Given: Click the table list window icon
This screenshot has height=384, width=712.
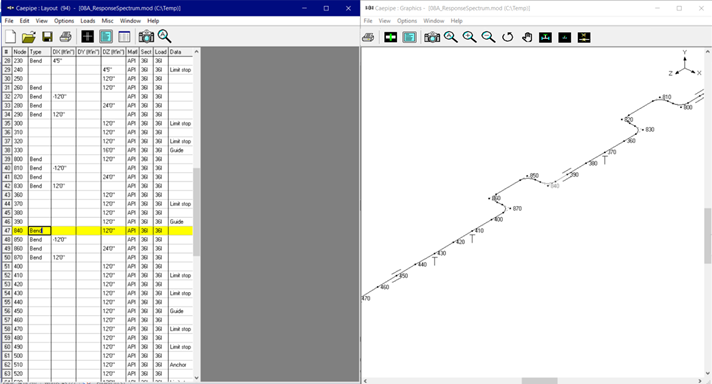Looking at the screenshot, I should pyautogui.click(x=124, y=37).
